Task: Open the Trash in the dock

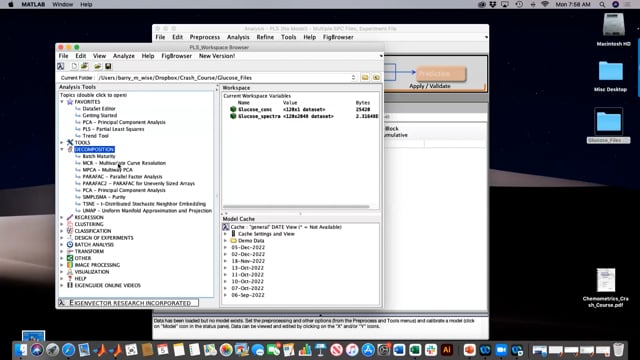Action: [619, 350]
